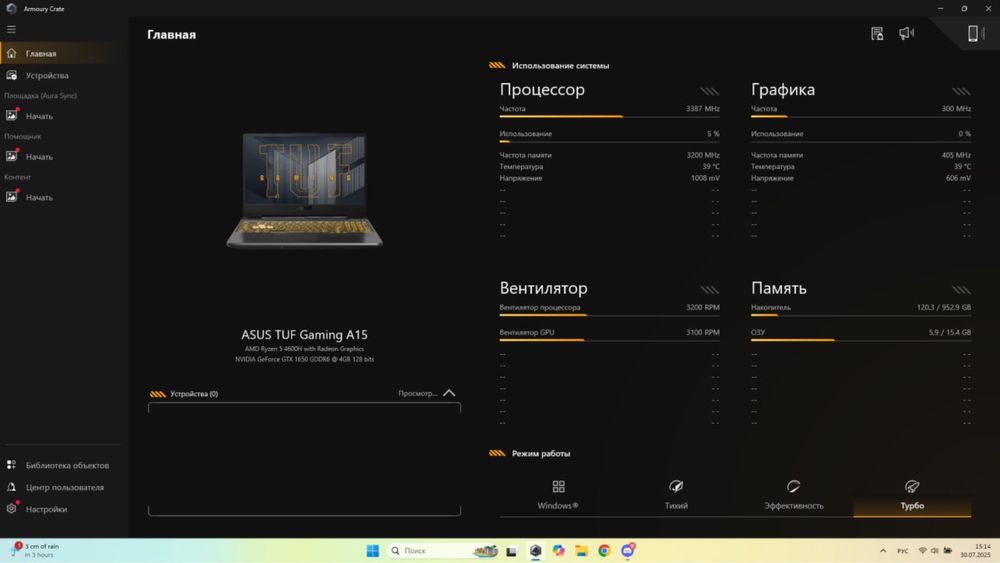Viewport: 1000px width, 563px height.
Task: Open Google Chrome from the taskbar
Action: (x=604, y=550)
